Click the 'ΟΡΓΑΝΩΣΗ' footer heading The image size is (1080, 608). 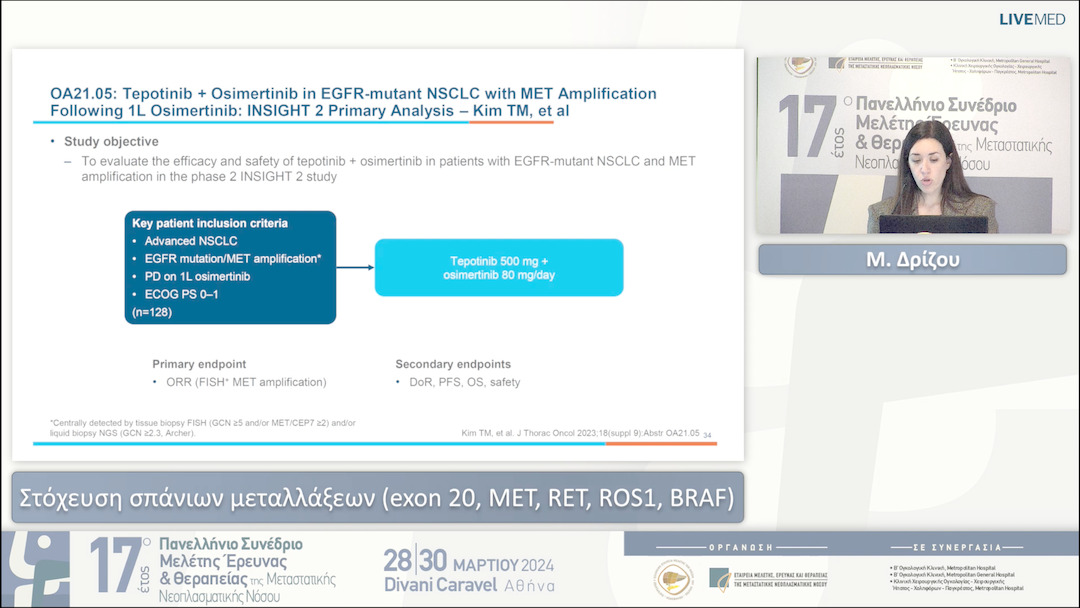(741, 547)
